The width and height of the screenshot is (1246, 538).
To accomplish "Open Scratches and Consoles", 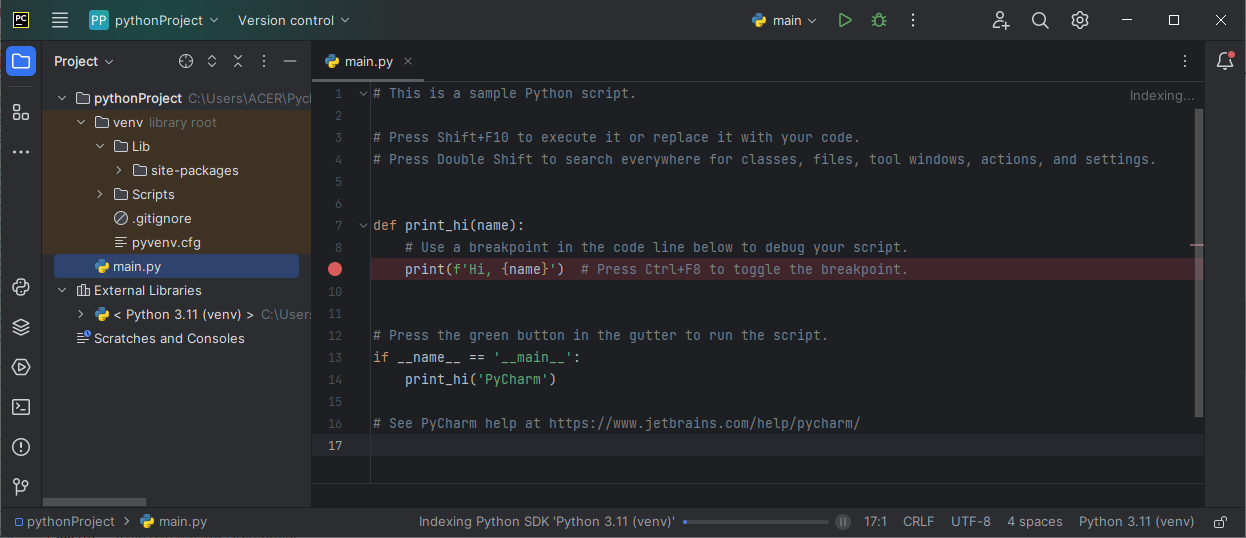I will [x=160, y=338].
